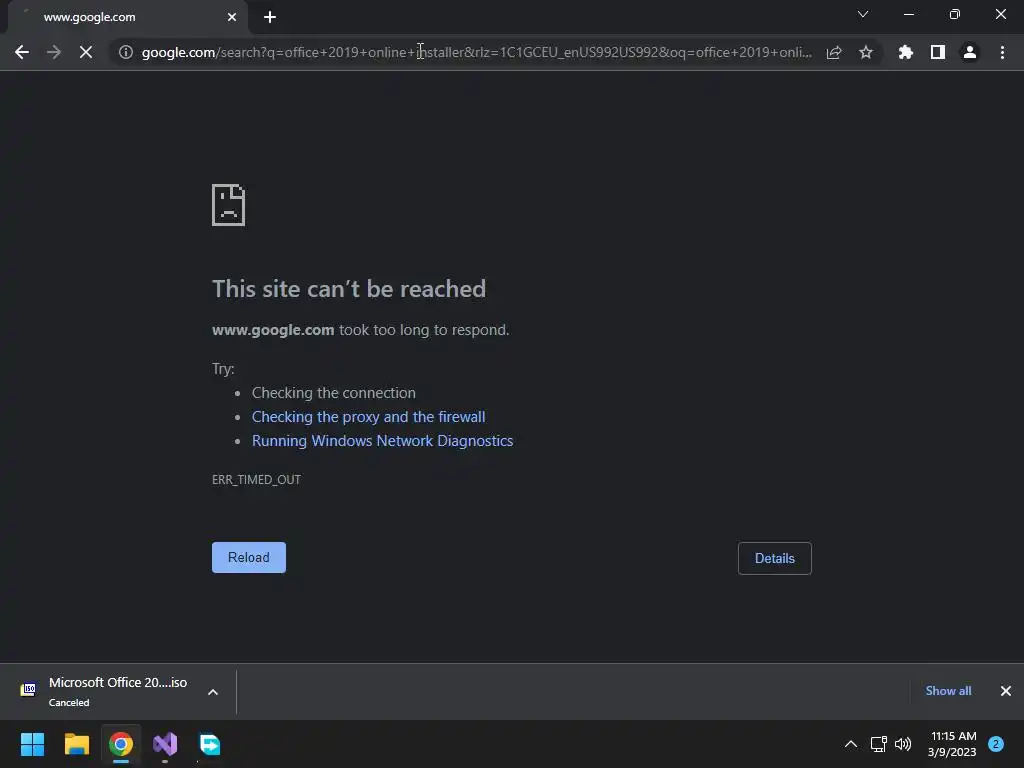Screen dimensions: 1024x768
Task: Open the blue arrow app in taskbar
Action: [x=210, y=744]
